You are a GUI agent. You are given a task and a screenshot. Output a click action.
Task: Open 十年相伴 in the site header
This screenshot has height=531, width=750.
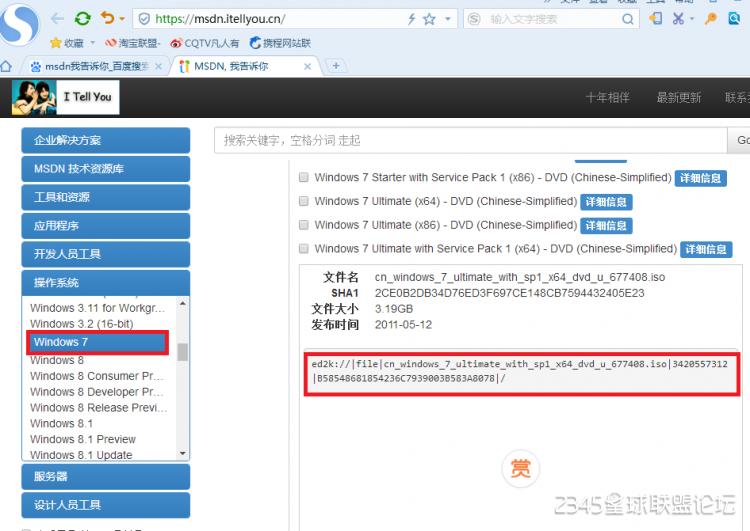[x=607, y=98]
